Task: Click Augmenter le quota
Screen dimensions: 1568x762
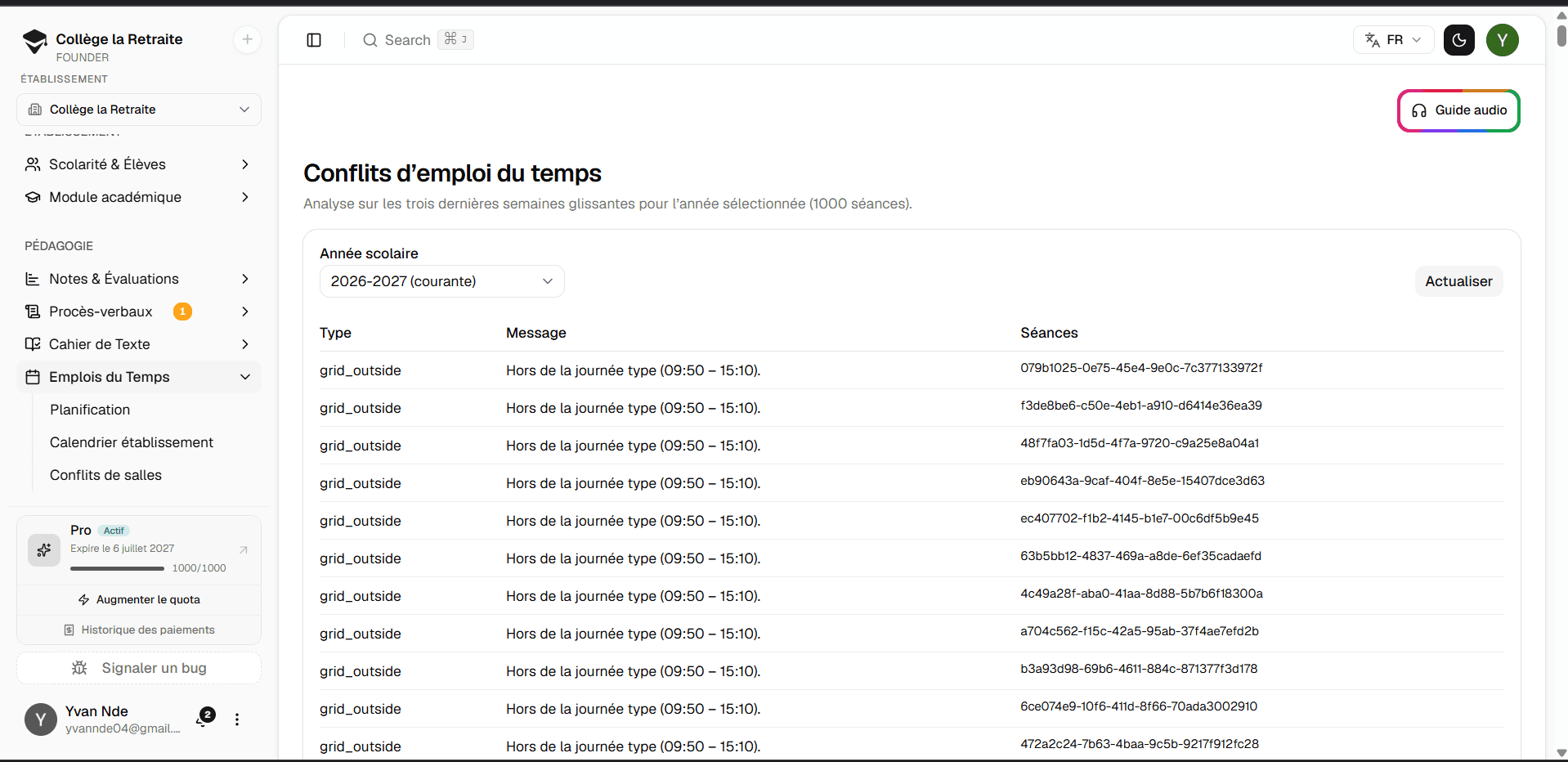Action: pos(139,599)
